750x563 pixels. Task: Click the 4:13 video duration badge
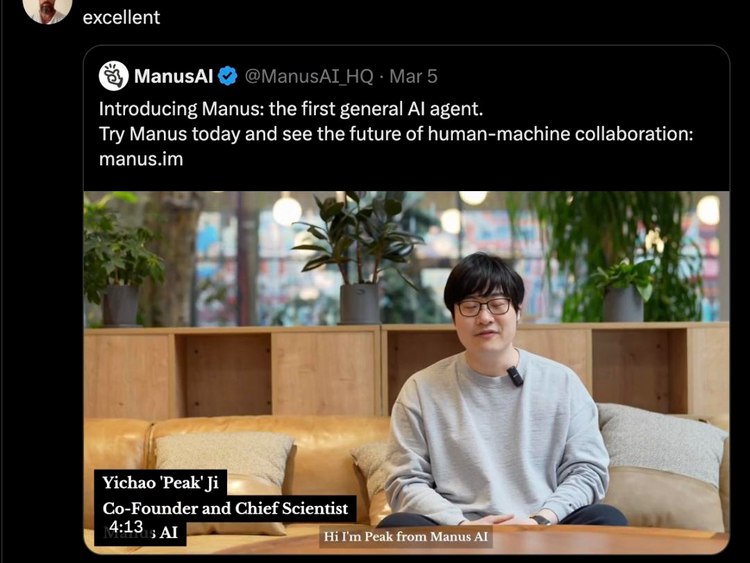126,527
